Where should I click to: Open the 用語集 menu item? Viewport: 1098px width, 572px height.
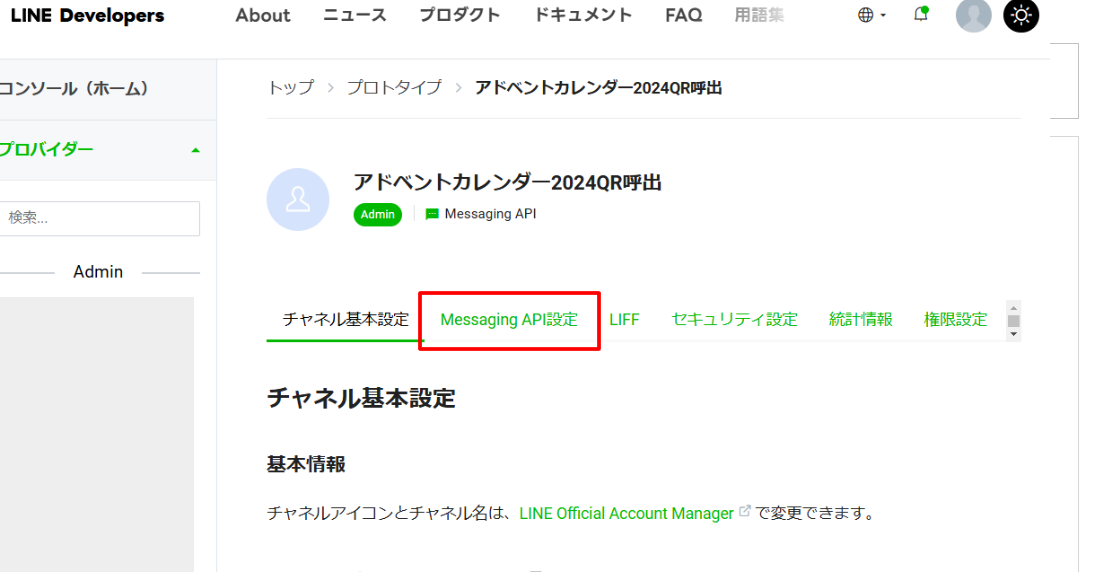(x=759, y=15)
